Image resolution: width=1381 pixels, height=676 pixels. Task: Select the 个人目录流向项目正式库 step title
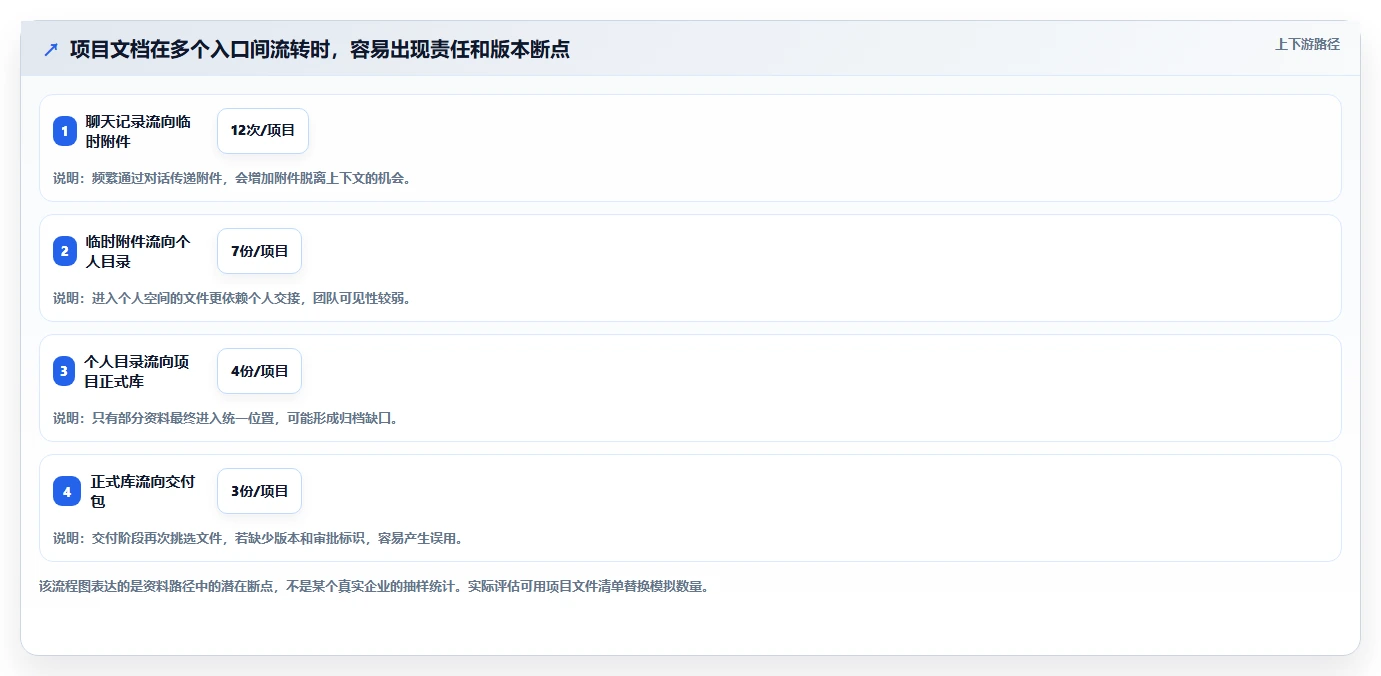coord(137,371)
